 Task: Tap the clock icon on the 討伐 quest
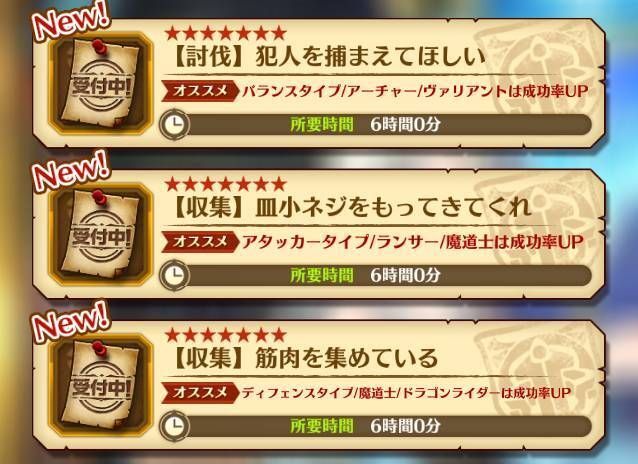pyautogui.click(x=174, y=124)
